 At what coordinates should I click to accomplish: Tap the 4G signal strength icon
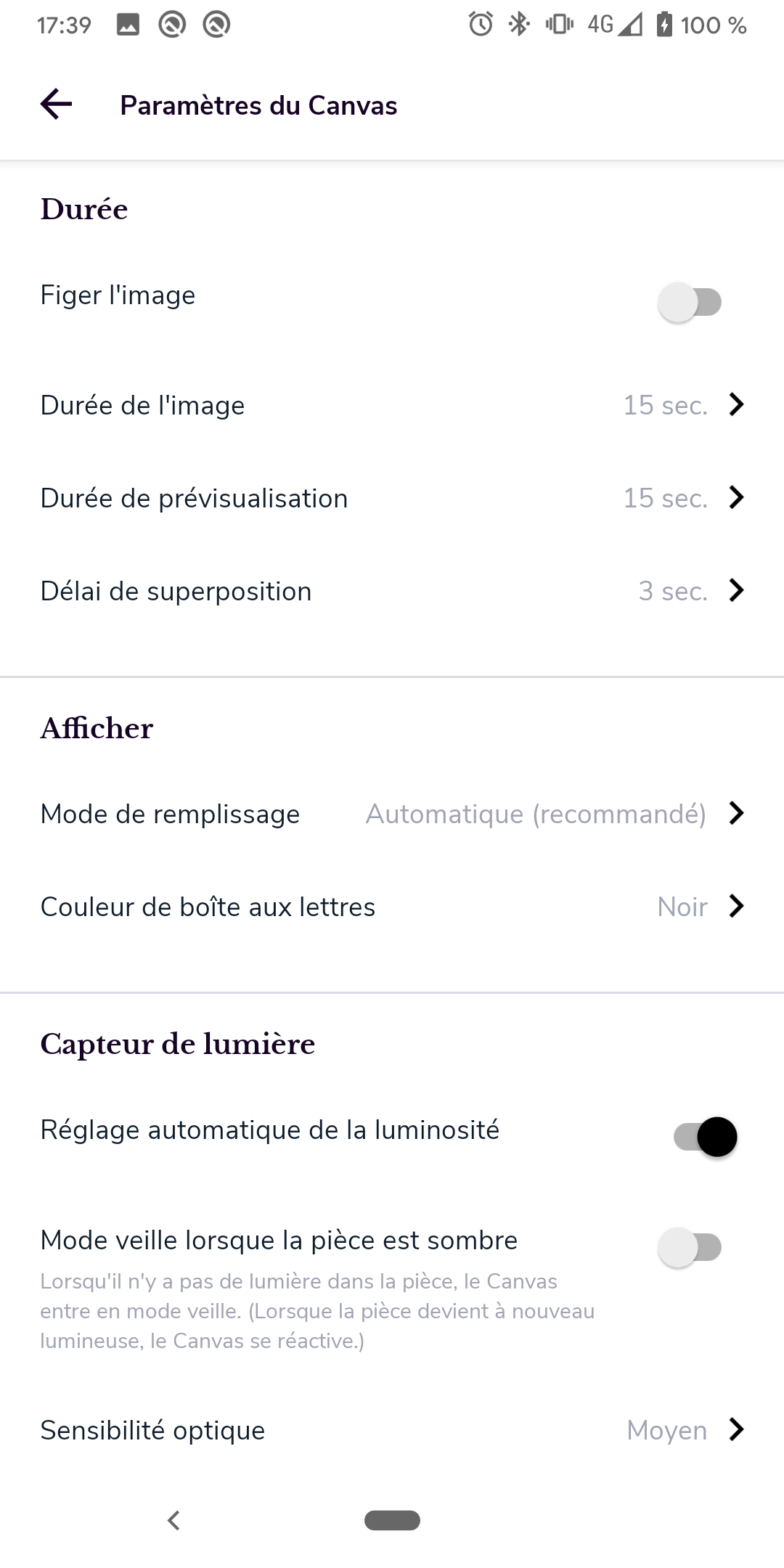click(x=615, y=25)
